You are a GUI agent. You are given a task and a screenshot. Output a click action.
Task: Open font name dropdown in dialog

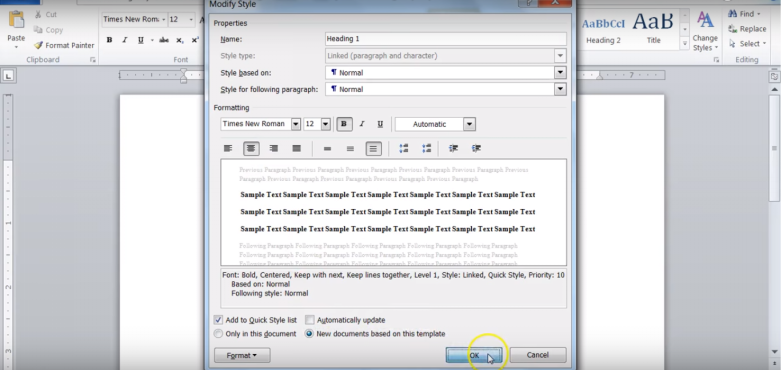pyautogui.click(x=296, y=124)
